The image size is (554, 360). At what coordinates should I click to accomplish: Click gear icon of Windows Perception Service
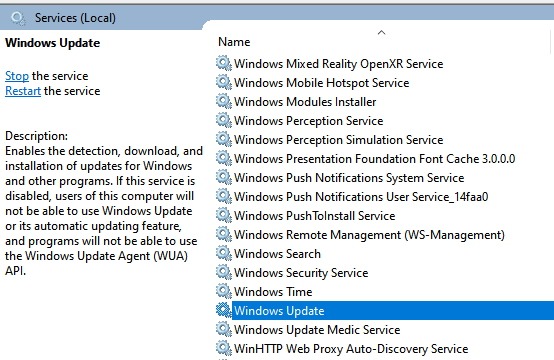coord(224,121)
